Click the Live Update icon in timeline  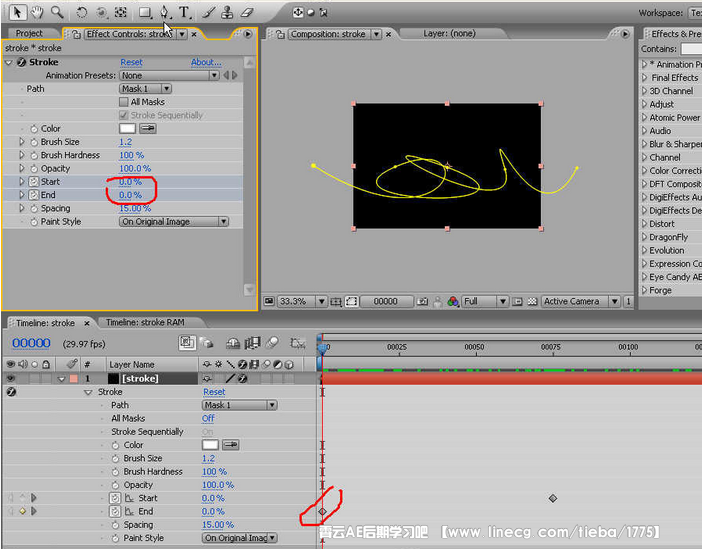click(187, 343)
